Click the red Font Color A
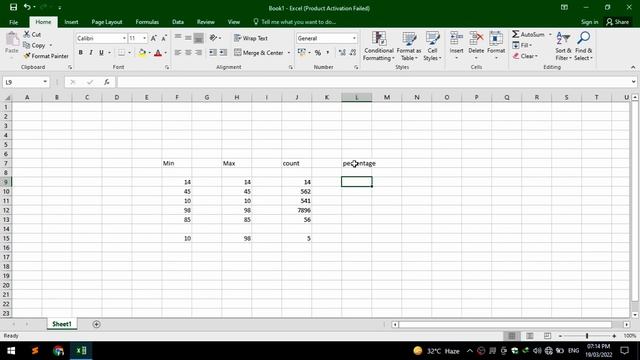This screenshot has width=640, height=360. pyautogui.click(x=158, y=53)
